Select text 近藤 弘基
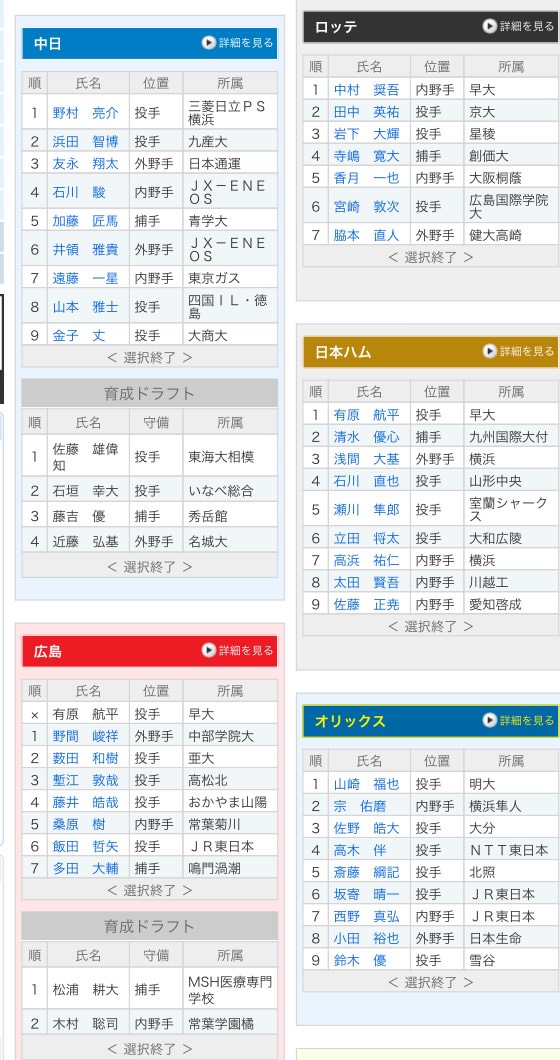Image resolution: width=560 pixels, height=1060 pixels. click(x=85, y=541)
